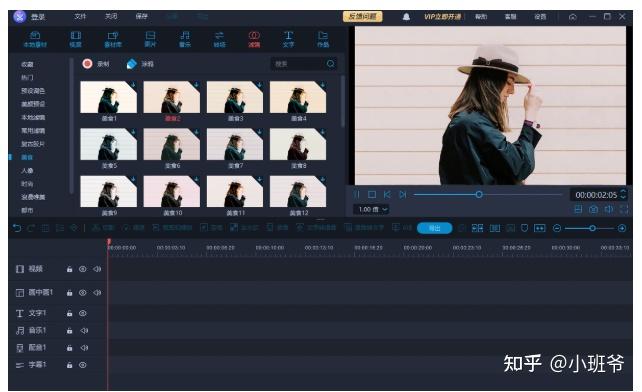Click the blue 导出 export button

[434, 228]
